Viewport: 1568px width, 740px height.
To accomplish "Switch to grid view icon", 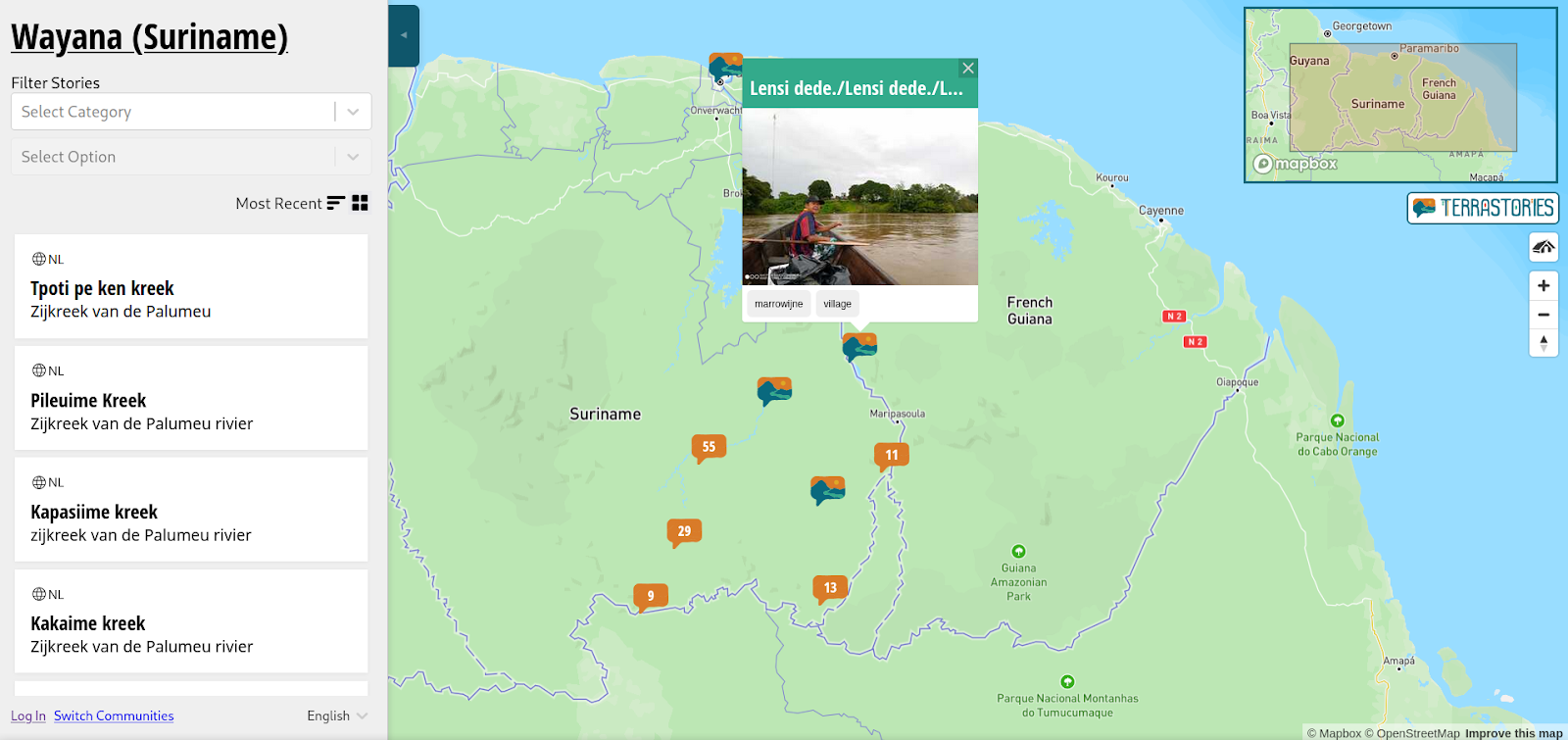I will pyautogui.click(x=361, y=203).
